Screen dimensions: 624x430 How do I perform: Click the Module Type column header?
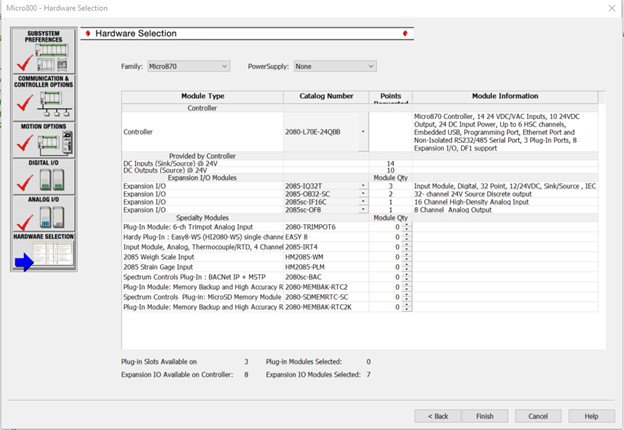(203, 96)
